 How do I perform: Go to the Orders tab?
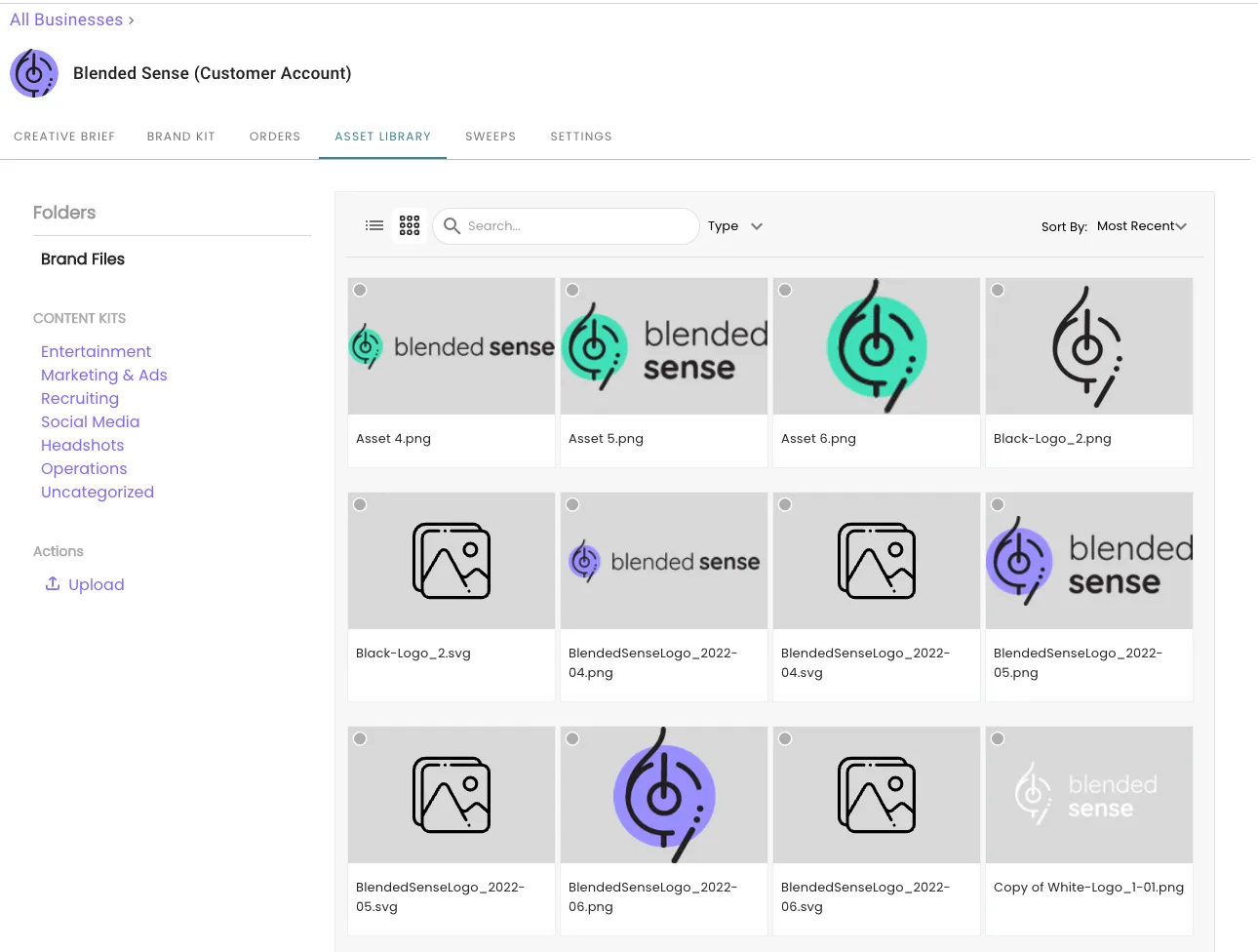click(x=275, y=137)
